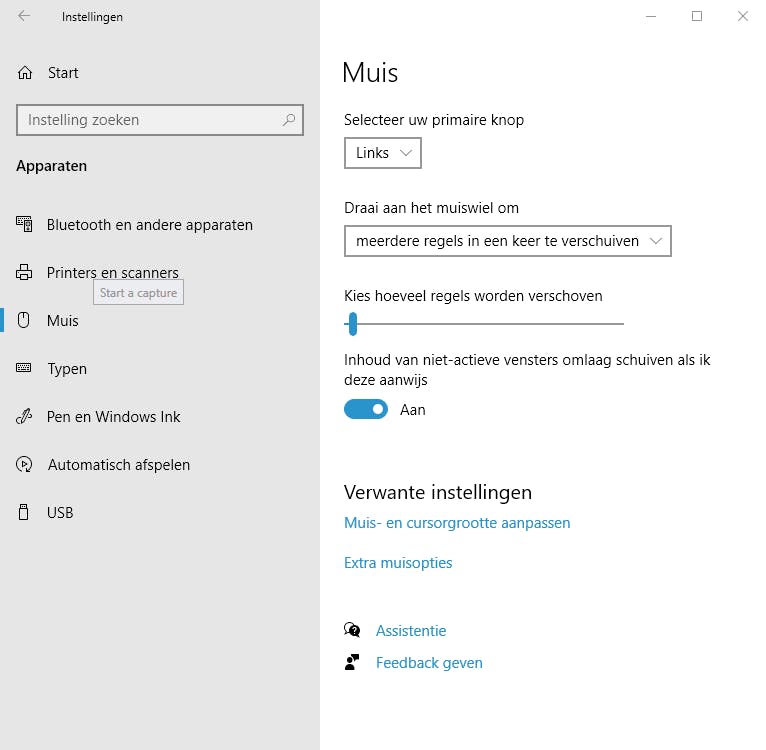The height and width of the screenshot is (750, 766).
Task: Expand the muiswiel scroll mode dropdown
Action: [x=507, y=241]
